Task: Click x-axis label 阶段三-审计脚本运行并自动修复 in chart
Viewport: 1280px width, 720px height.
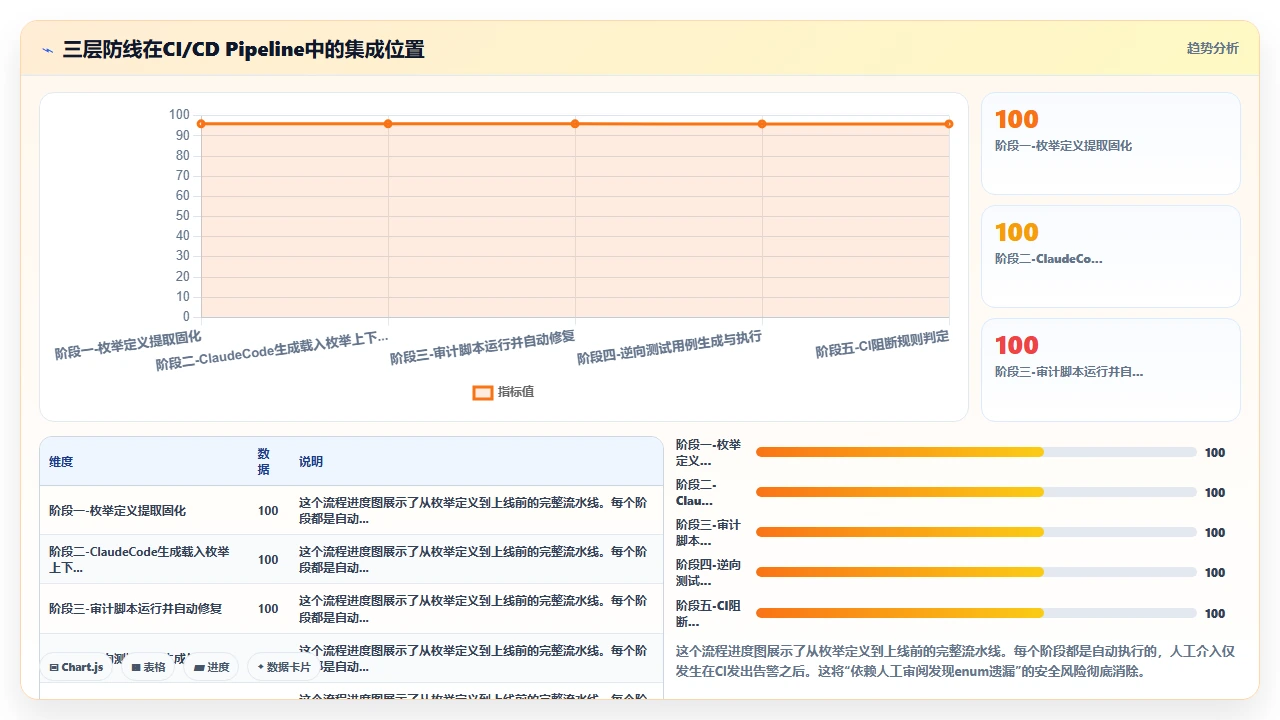Action: [x=483, y=347]
